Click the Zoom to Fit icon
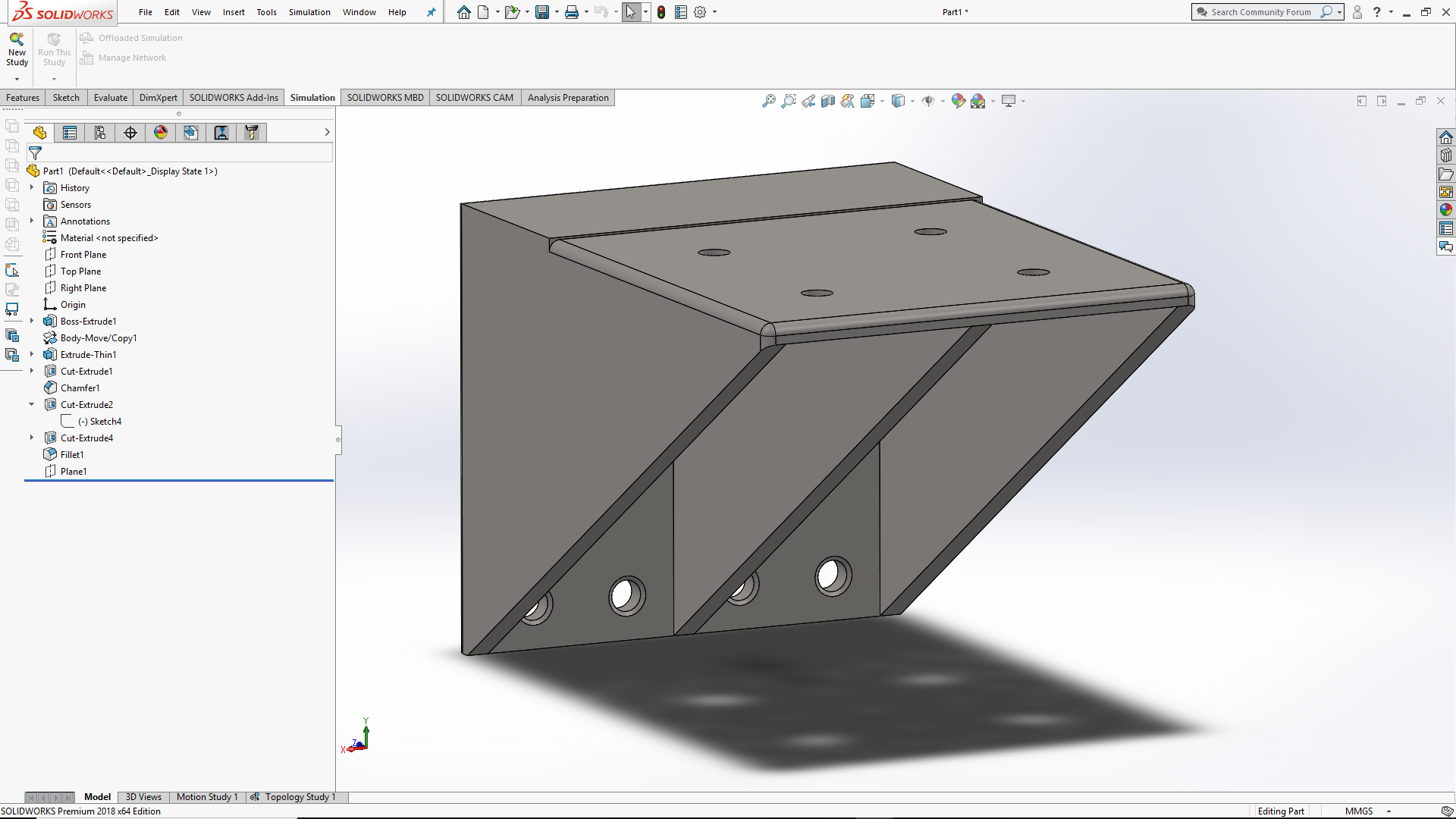 pos(769,101)
